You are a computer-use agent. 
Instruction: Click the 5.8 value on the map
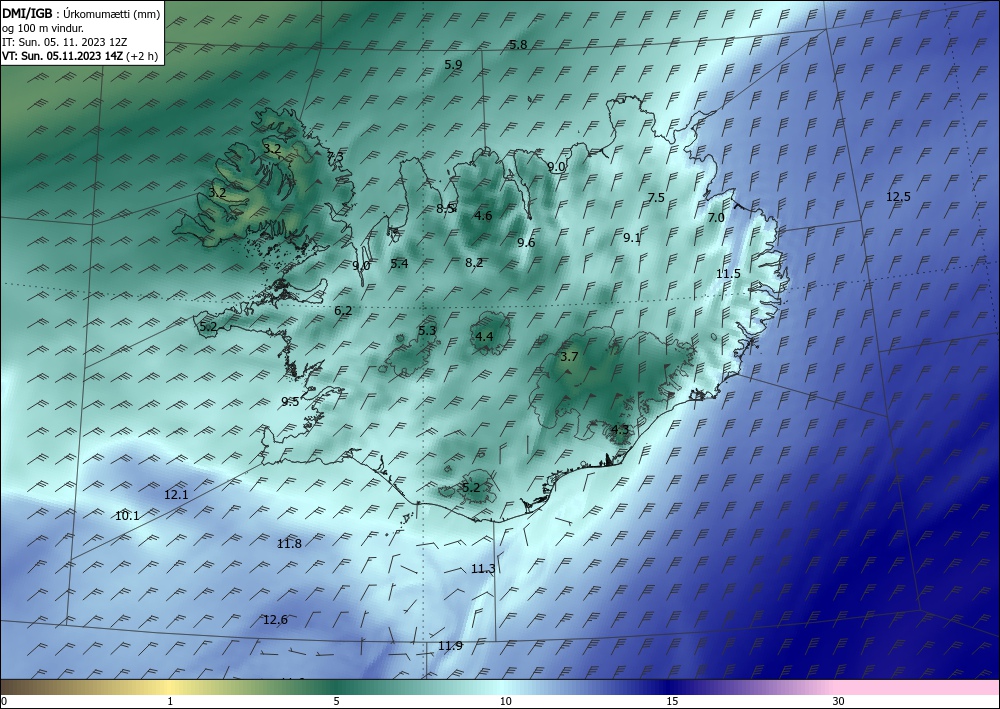[x=518, y=45]
